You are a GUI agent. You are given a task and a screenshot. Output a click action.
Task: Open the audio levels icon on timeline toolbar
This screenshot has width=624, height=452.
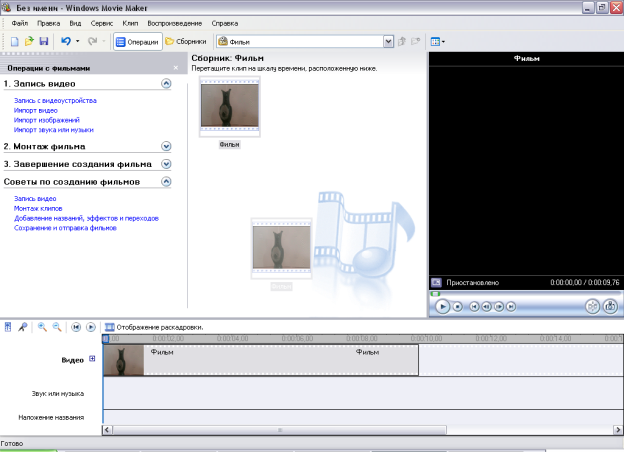pos(8,327)
